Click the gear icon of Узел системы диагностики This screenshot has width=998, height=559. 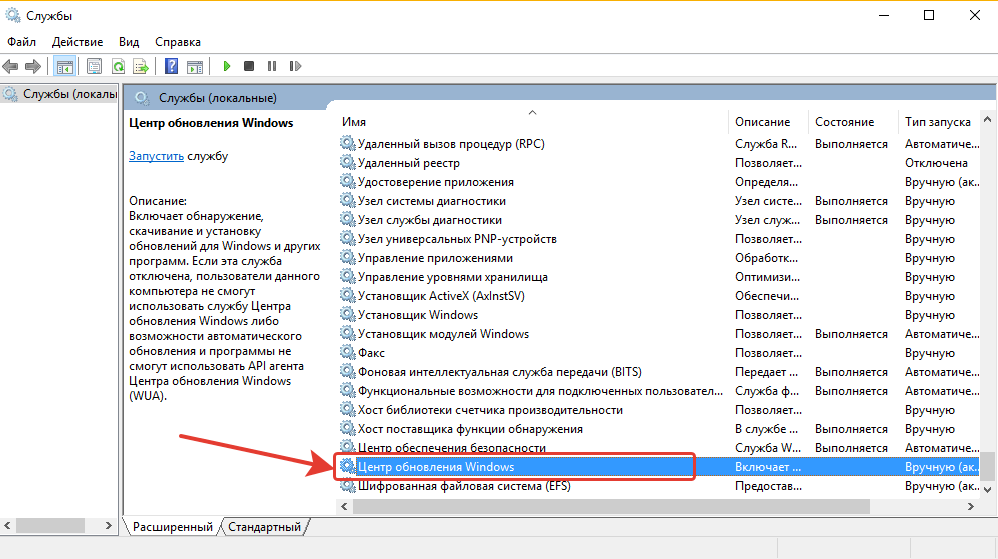pyautogui.click(x=347, y=201)
